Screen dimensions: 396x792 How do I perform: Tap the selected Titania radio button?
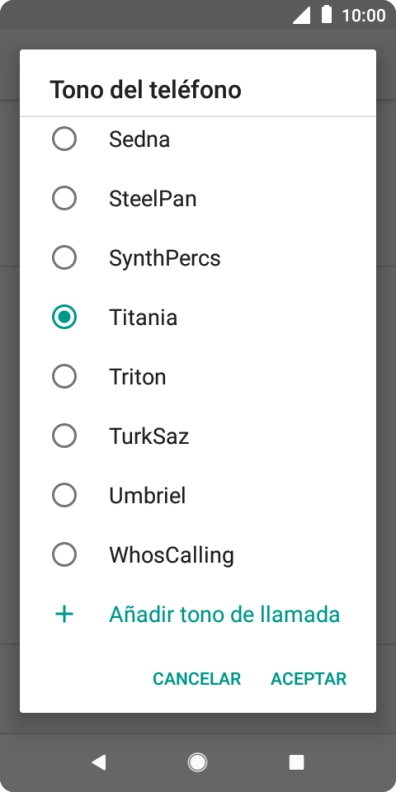pyautogui.click(x=64, y=317)
